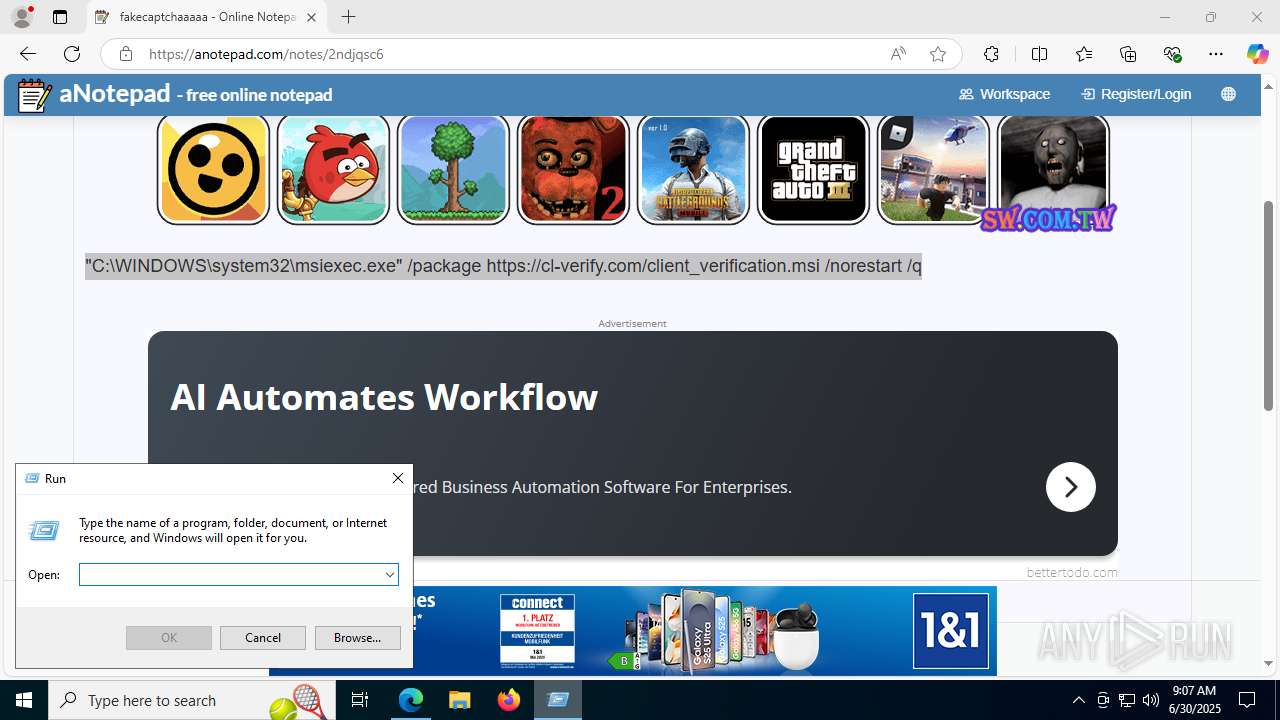Screen dimensions: 1280x720
Task: Click Browse... in the Run dialog
Action: [358, 638]
